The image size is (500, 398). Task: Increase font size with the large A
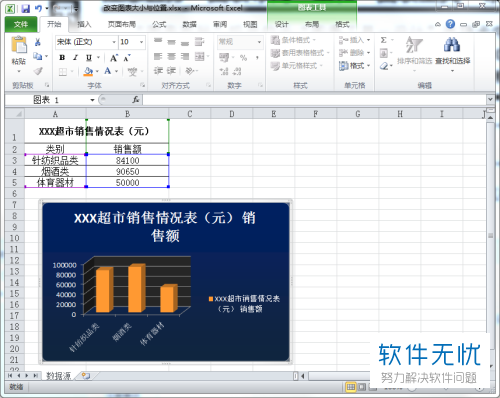(x=114, y=58)
